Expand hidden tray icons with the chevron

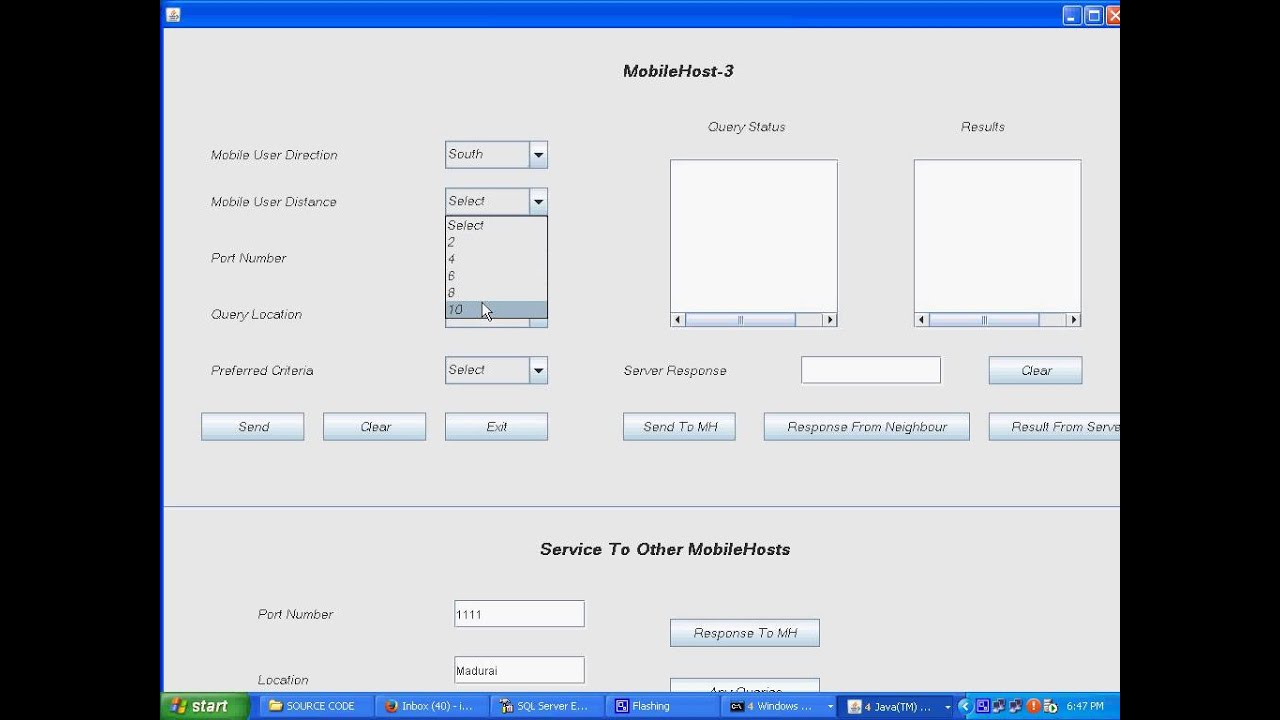[x=965, y=706]
